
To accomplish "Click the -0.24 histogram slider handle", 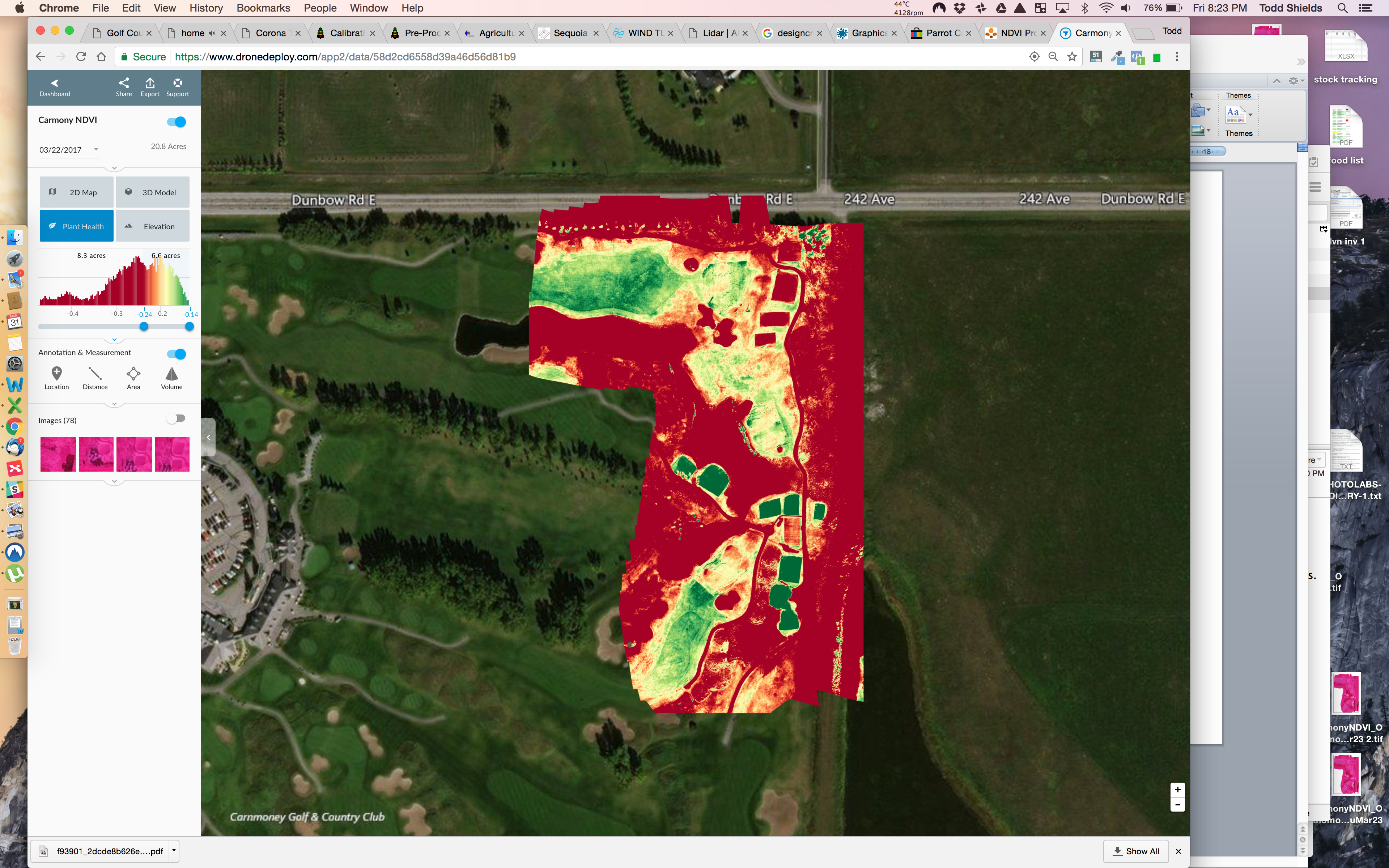I will pyautogui.click(x=144, y=326).
